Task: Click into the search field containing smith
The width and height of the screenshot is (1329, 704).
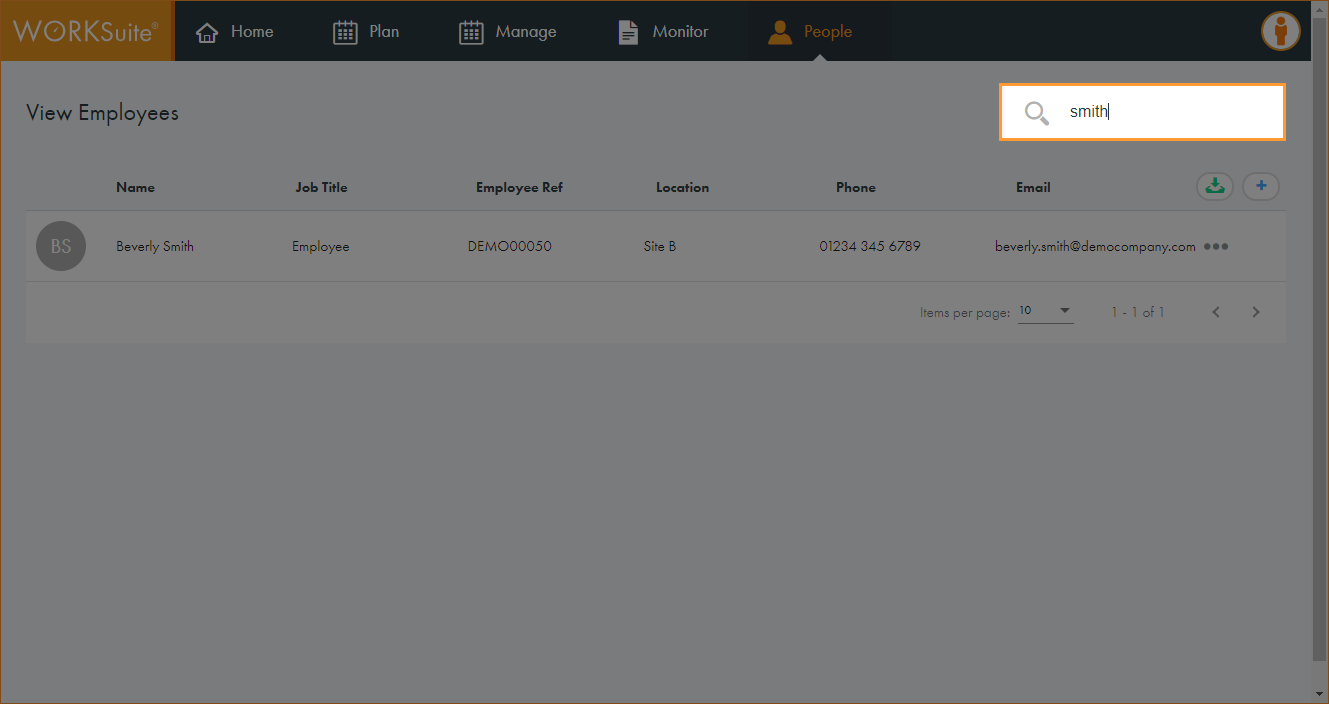Action: point(1160,112)
